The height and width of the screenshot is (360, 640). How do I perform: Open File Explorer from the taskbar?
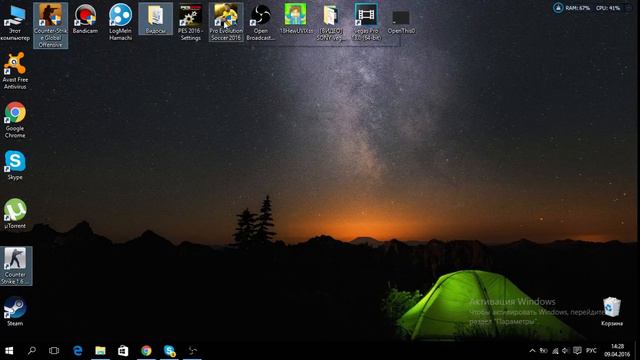pos(100,351)
